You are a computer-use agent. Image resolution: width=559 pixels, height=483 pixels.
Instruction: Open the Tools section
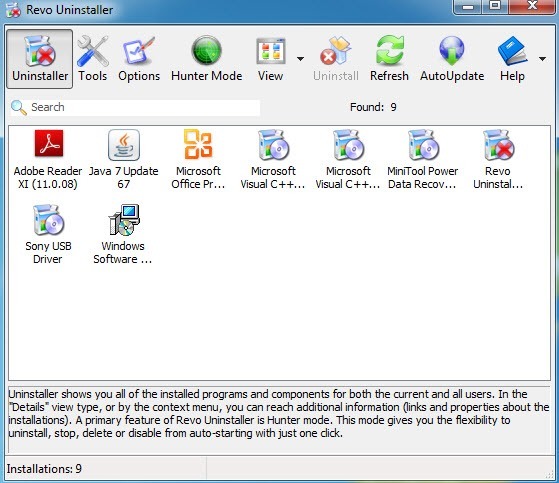[93, 59]
